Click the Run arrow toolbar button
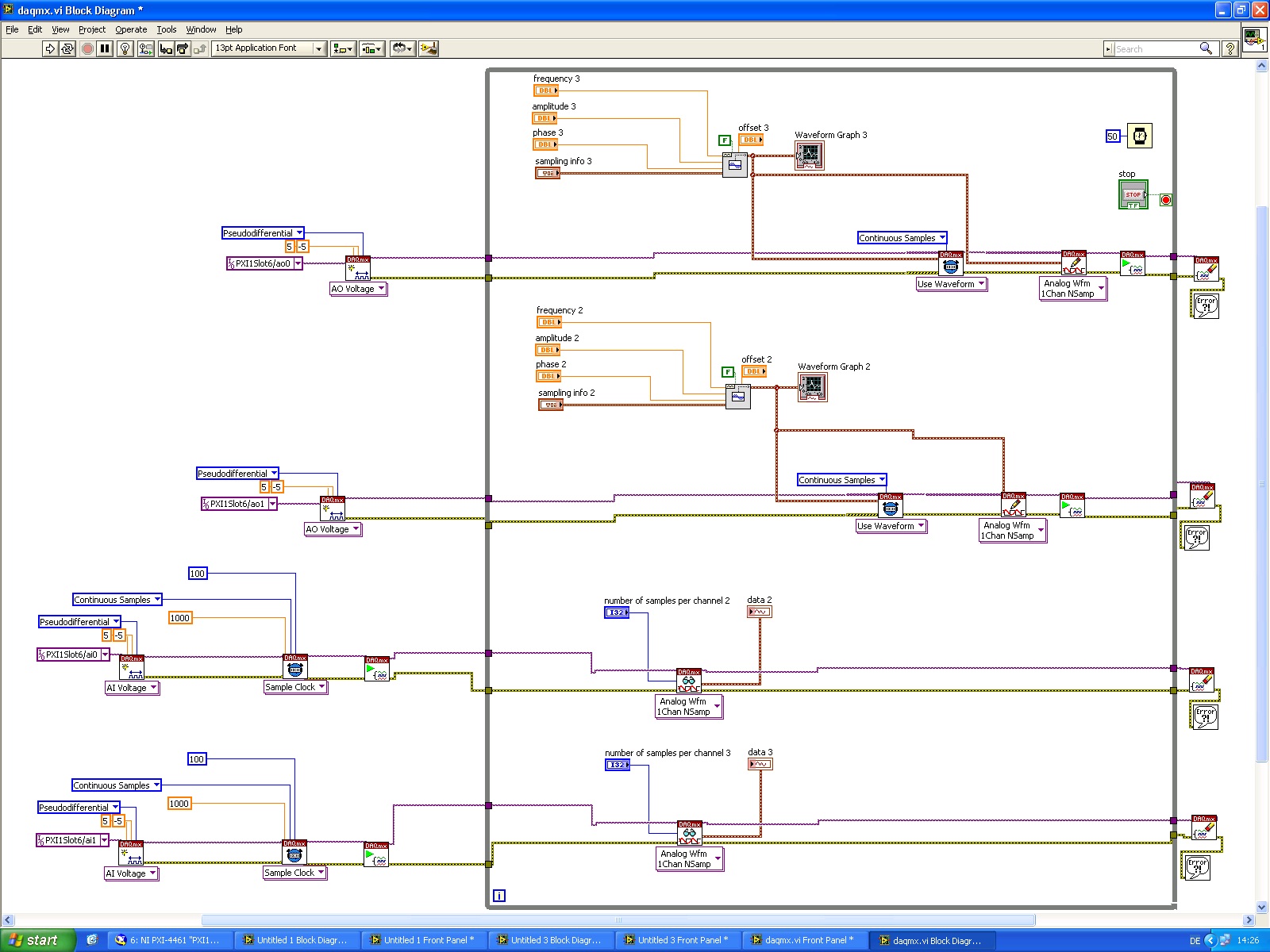This screenshot has height=952, width=1270. click(x=50, y=48)
